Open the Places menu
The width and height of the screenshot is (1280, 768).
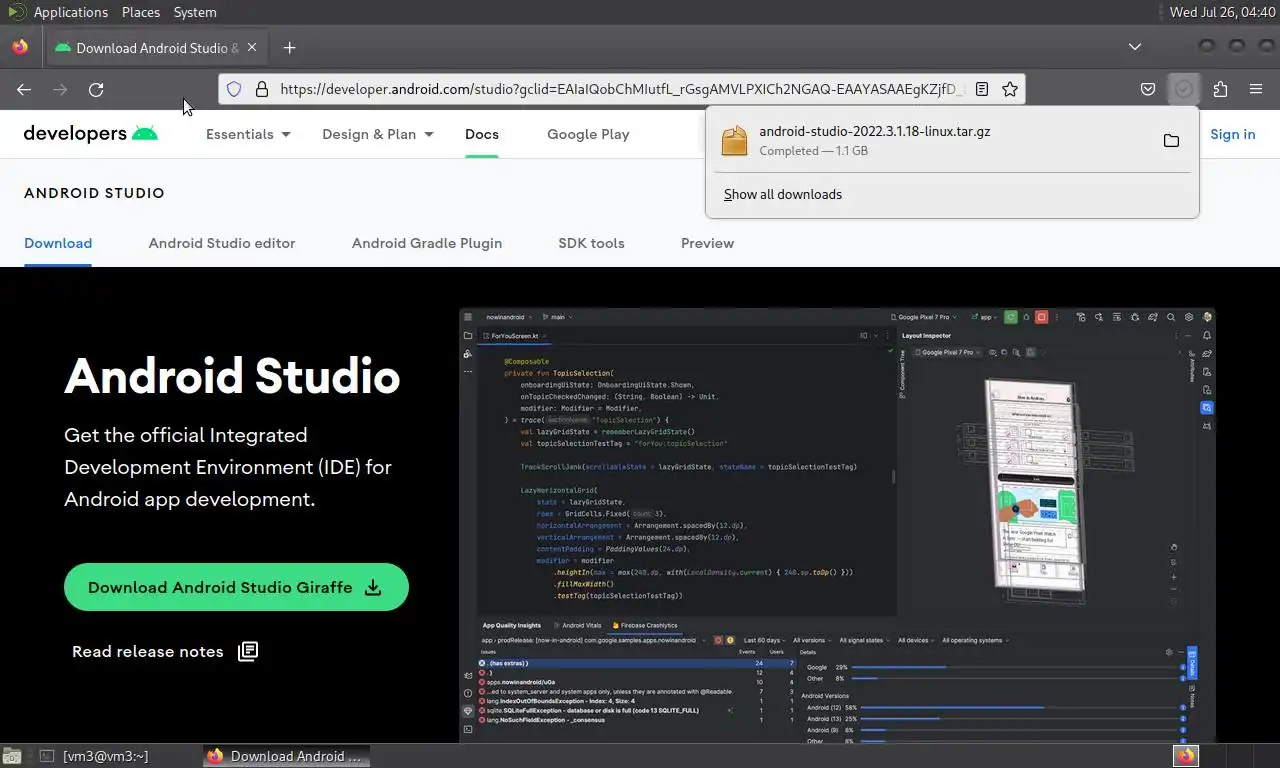point(141,12)
